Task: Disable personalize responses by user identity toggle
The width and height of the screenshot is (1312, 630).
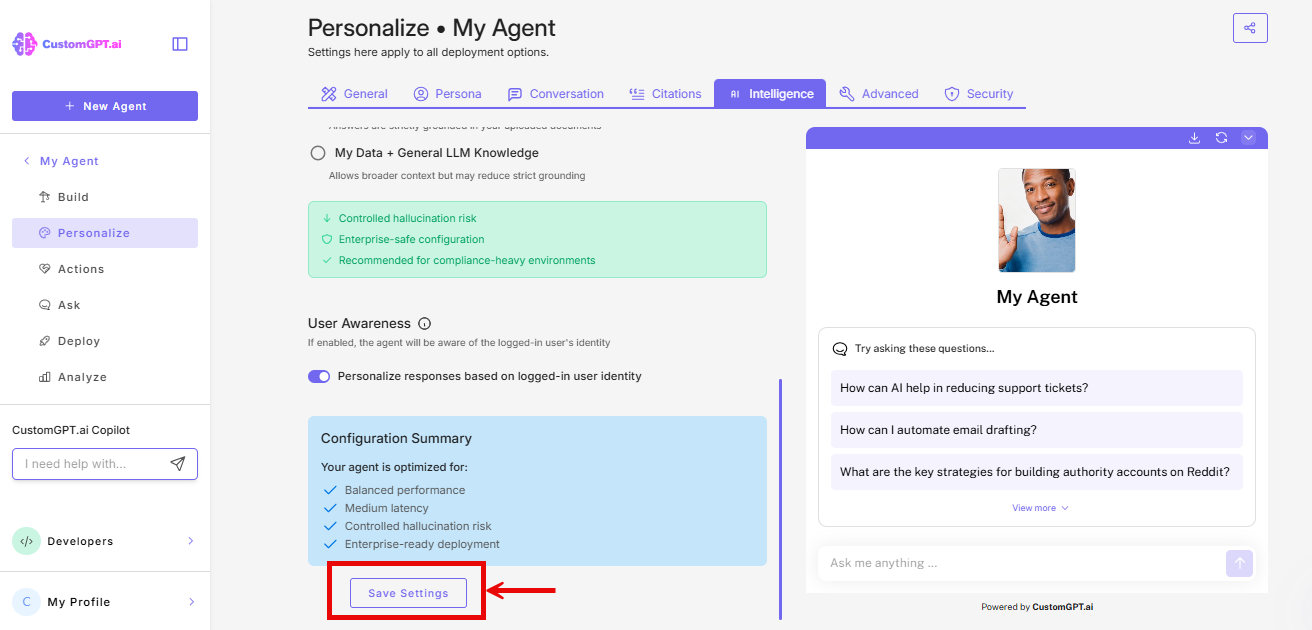Action: tap(319, 376)
